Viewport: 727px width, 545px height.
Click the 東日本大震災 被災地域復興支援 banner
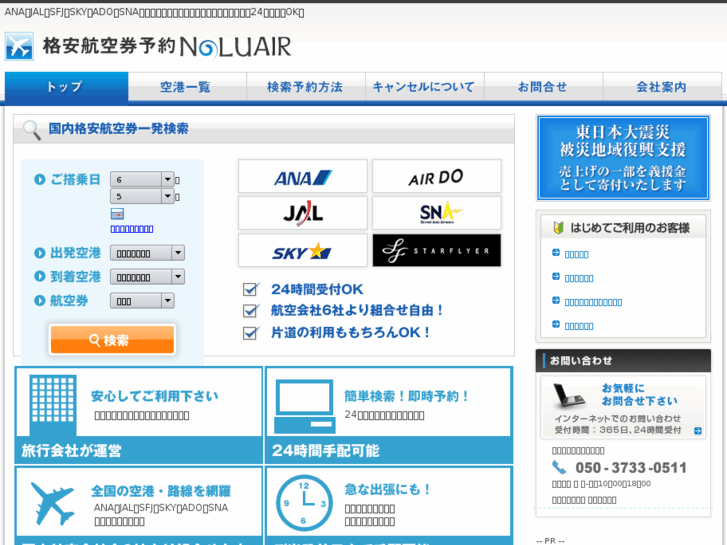pos(623,158)
